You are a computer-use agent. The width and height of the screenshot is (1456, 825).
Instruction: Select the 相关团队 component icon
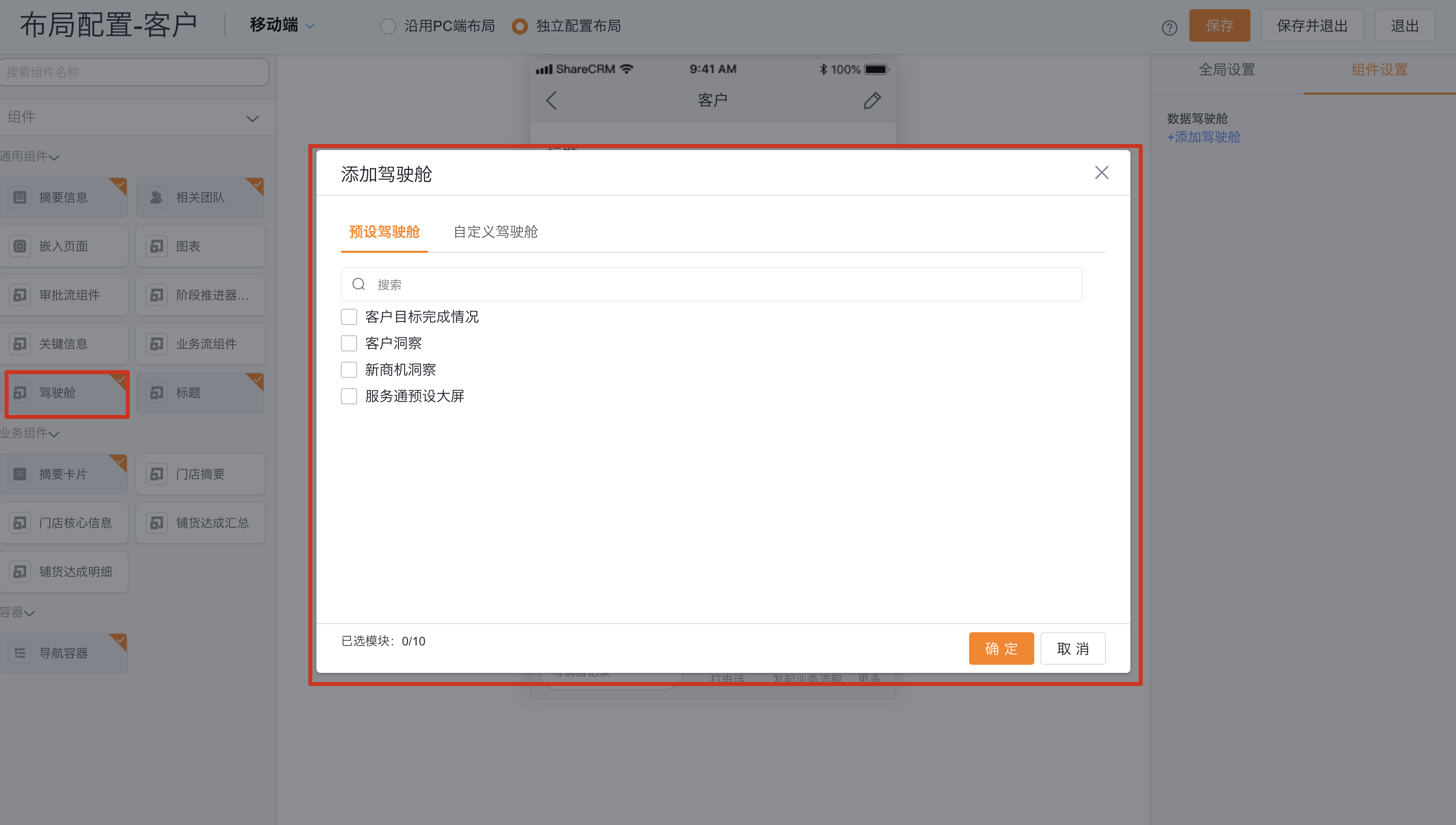coord(156,197)
